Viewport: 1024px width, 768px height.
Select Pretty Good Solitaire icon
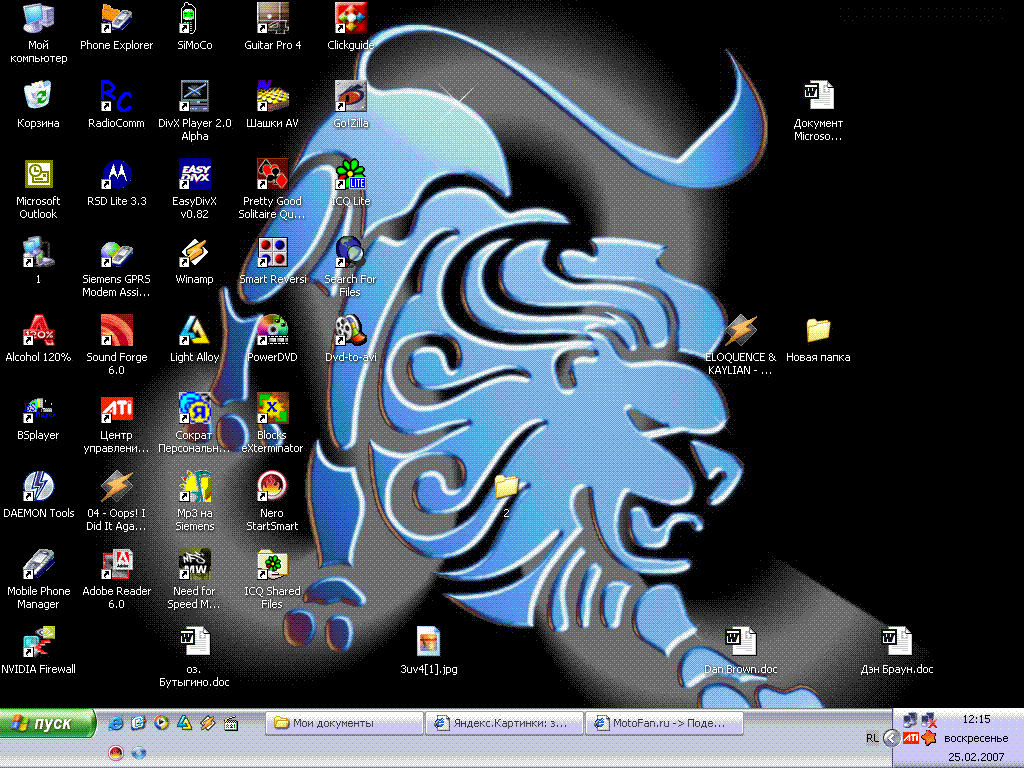pyautogui.click(x=272, y=174)
